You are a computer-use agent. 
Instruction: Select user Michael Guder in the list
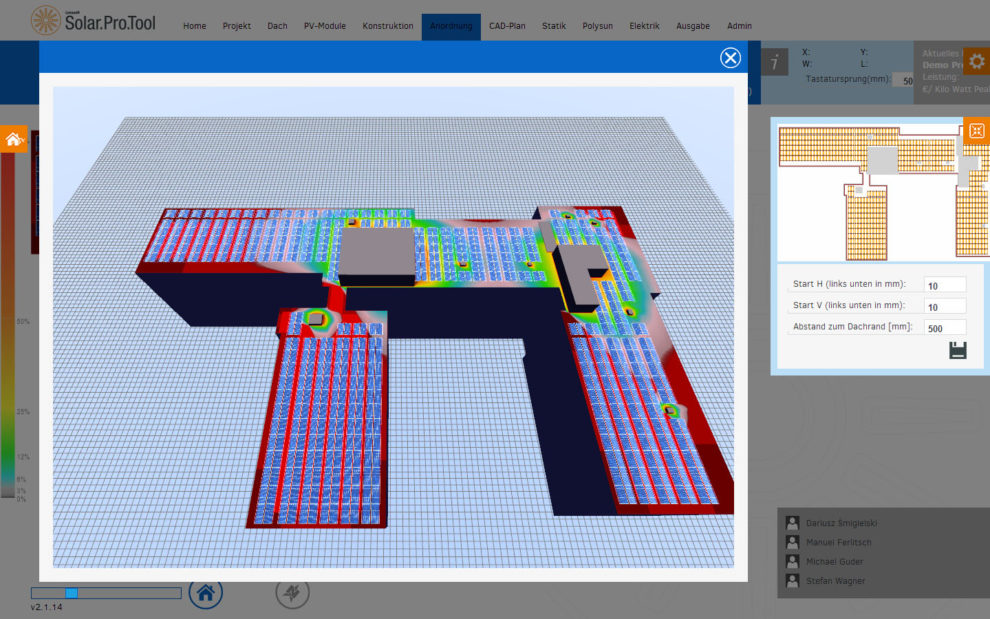pyautogui.click(x=835, y=562)
